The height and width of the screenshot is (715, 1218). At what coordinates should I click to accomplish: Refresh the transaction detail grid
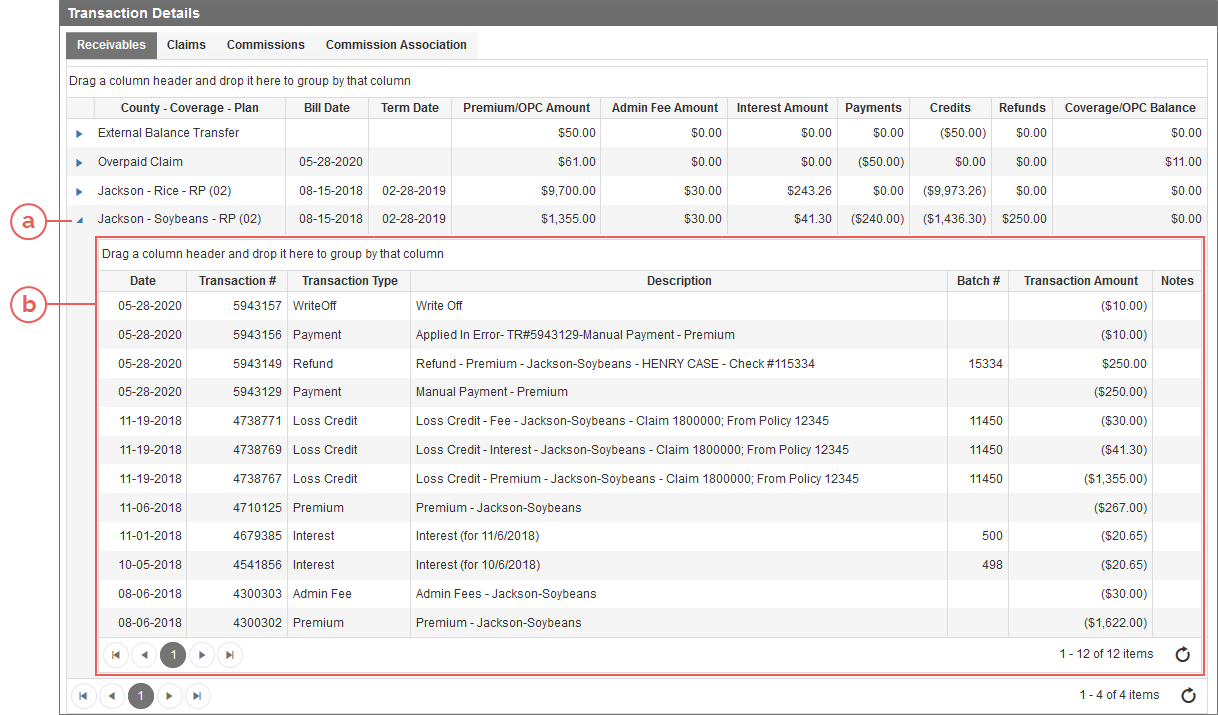[x=1182, y=654]
